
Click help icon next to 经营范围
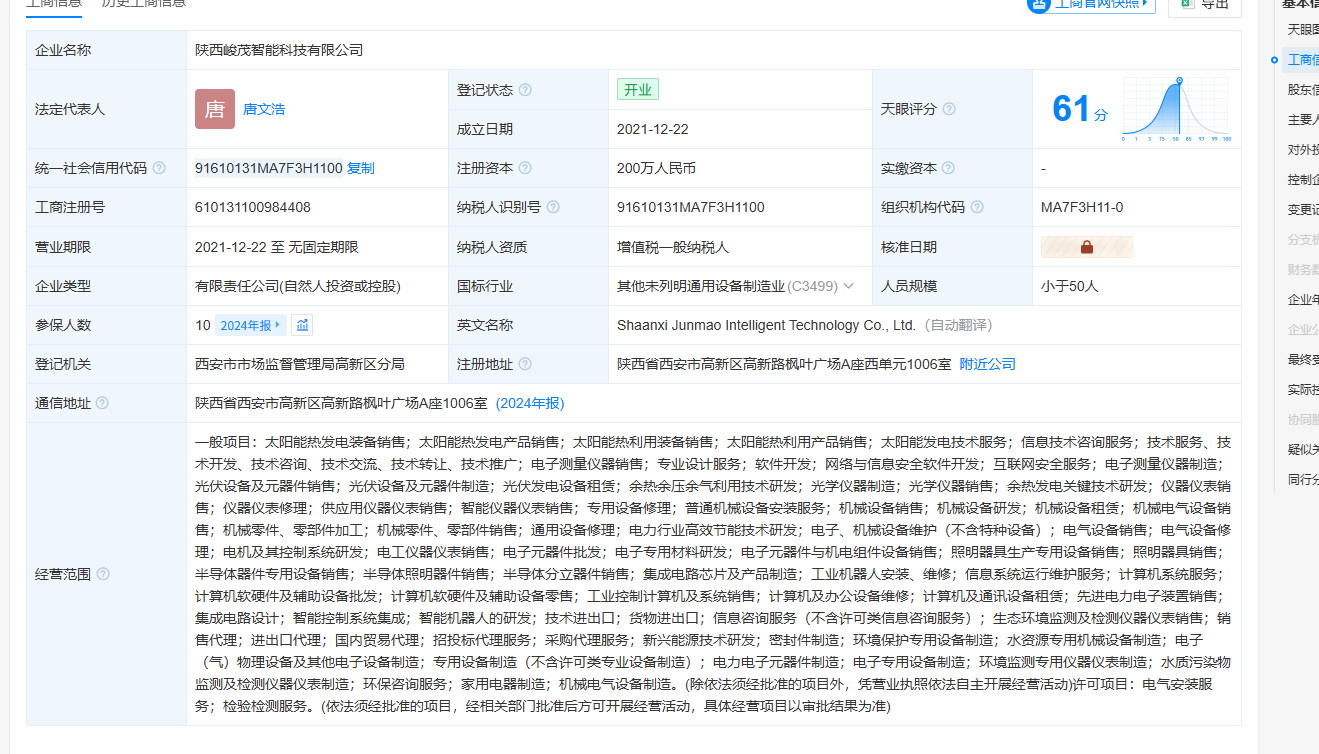(103, 574)
